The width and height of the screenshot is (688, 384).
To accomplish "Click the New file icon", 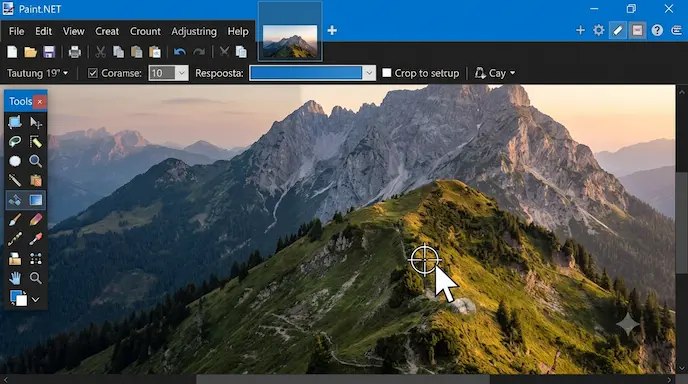I will pos(12,52).
